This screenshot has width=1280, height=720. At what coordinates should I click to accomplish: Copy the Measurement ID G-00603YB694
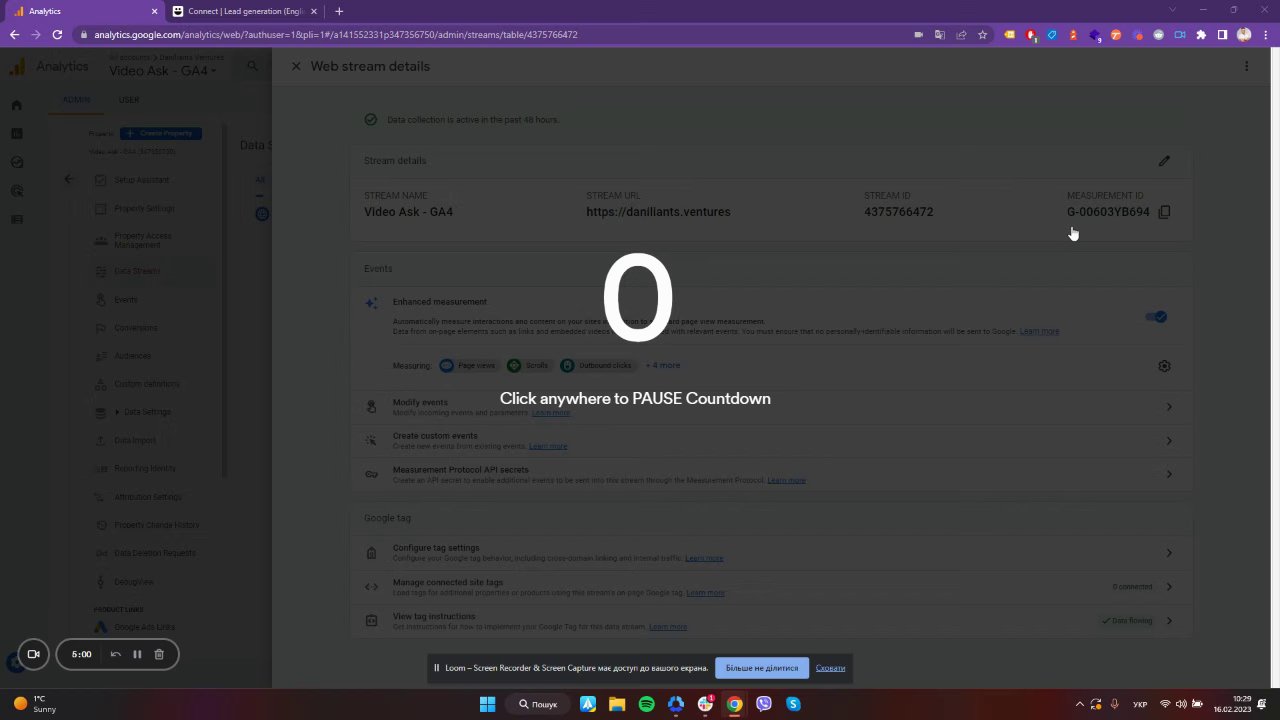(x=1164, y=212)
